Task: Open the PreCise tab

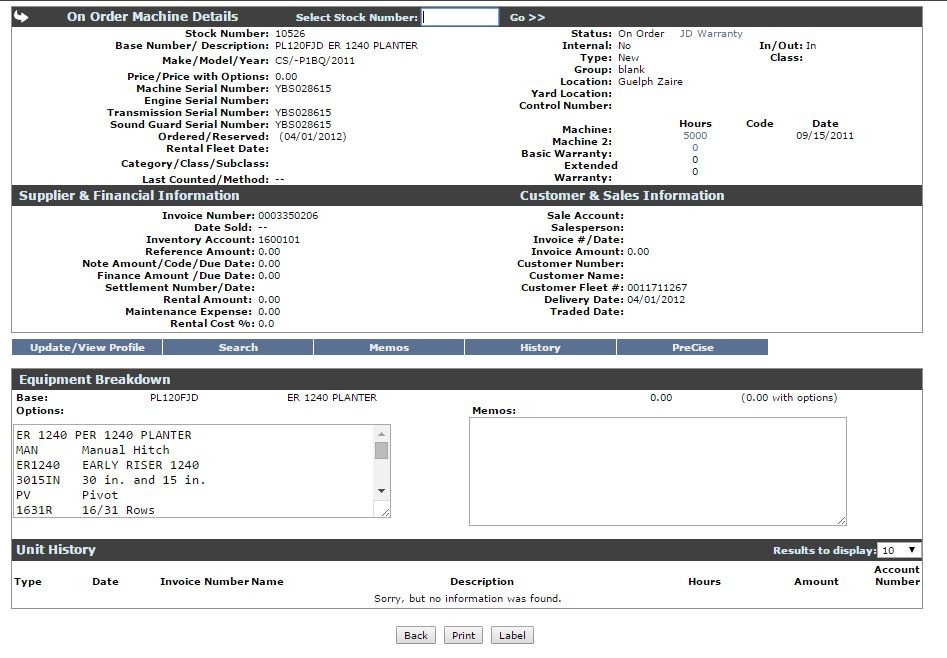Action: pos(692,348)
